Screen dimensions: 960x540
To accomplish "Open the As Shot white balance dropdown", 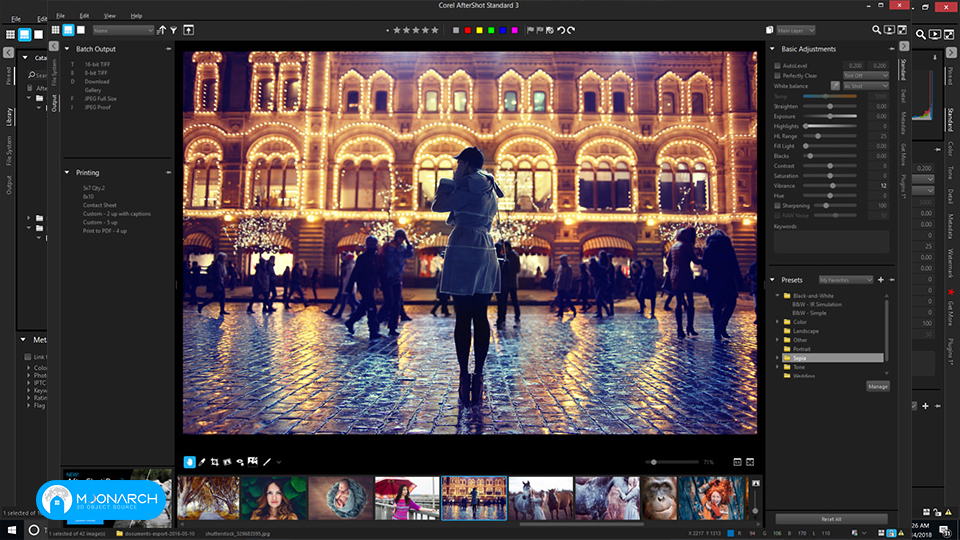I will click(866, 86).
